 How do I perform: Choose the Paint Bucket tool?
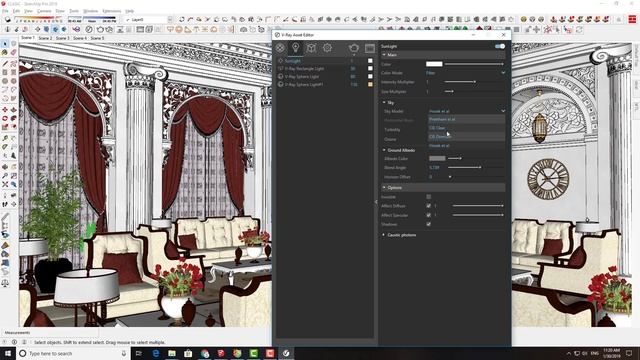point(5,53)
